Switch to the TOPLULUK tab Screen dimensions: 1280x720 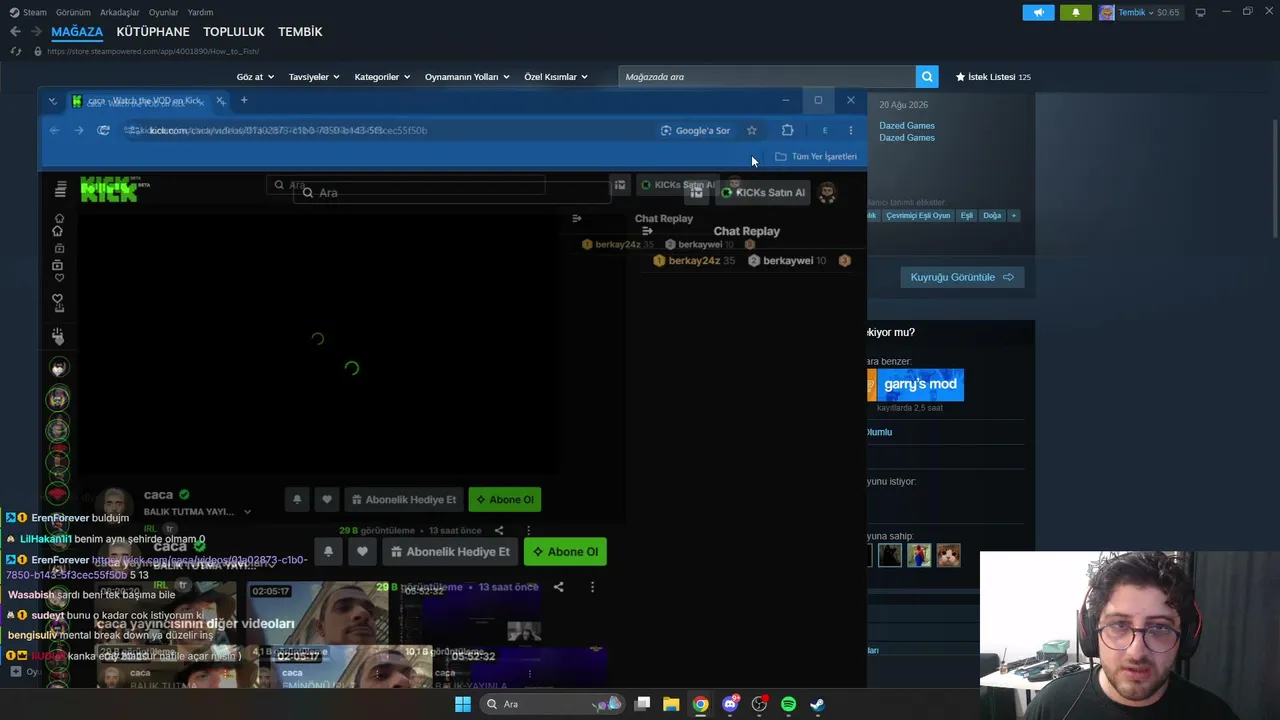(234, 32)
